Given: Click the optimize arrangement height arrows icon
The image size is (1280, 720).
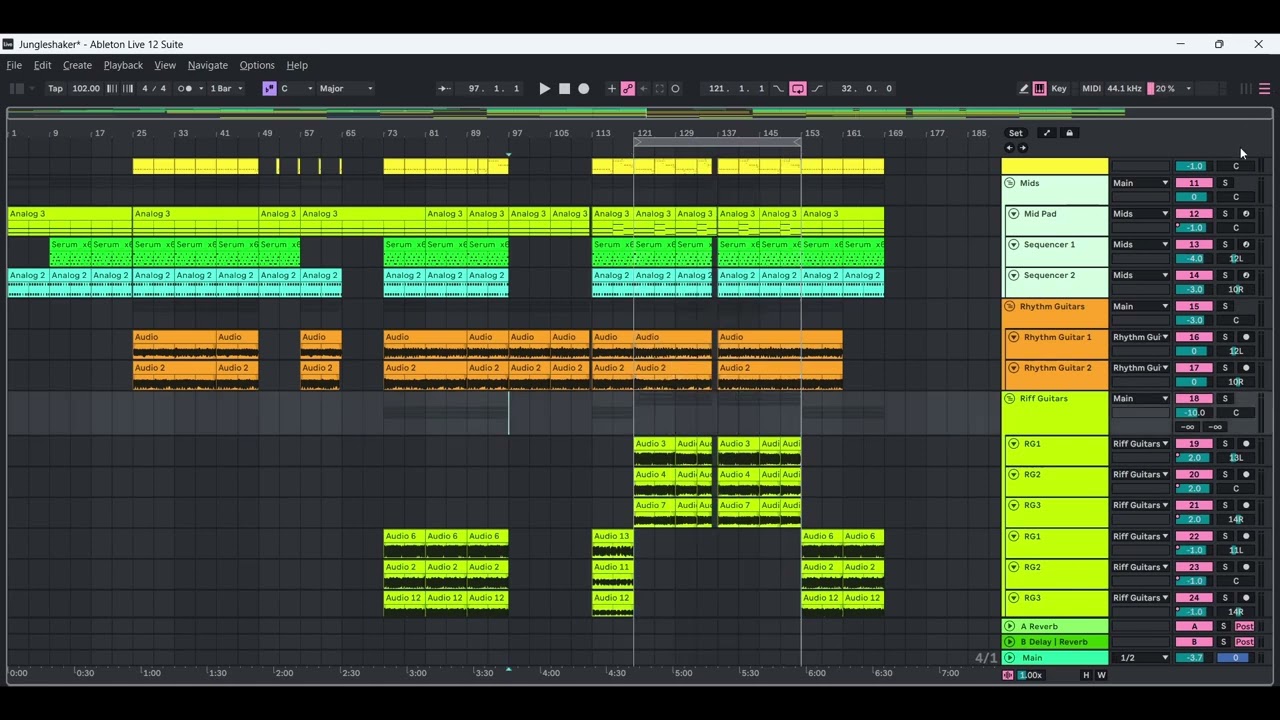Looking at the screenshot, I should pyautogui.click(x=1047, y=133).
